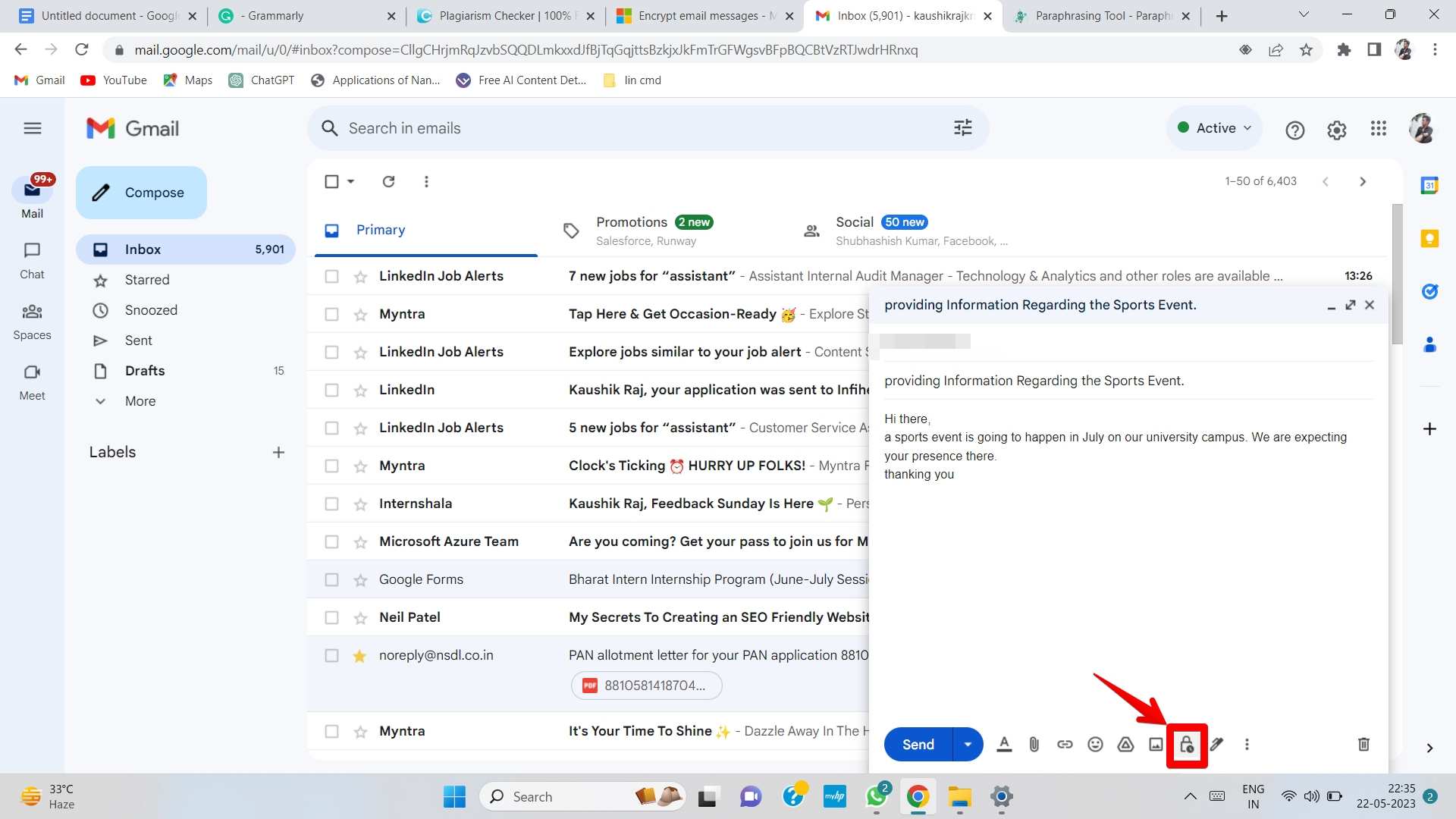Create new label with plus
The image size is (1456, 819).
[278, 453]
